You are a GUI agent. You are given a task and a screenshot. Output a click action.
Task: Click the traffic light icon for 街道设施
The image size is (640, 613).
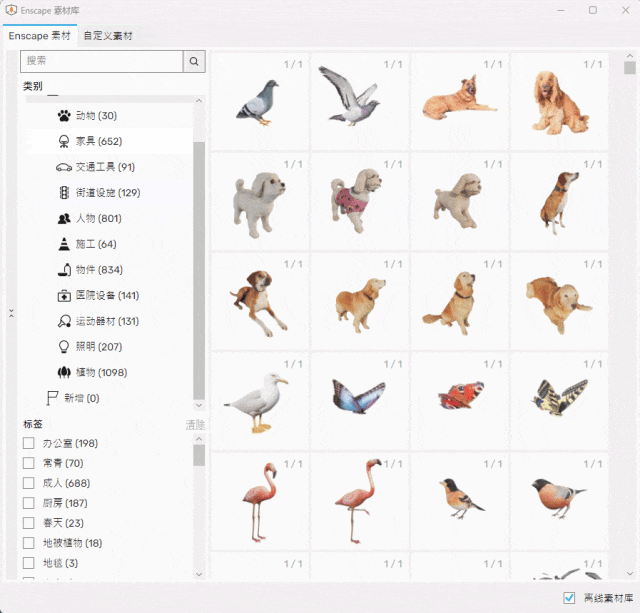pyautogui.click(x=64, y=193)
